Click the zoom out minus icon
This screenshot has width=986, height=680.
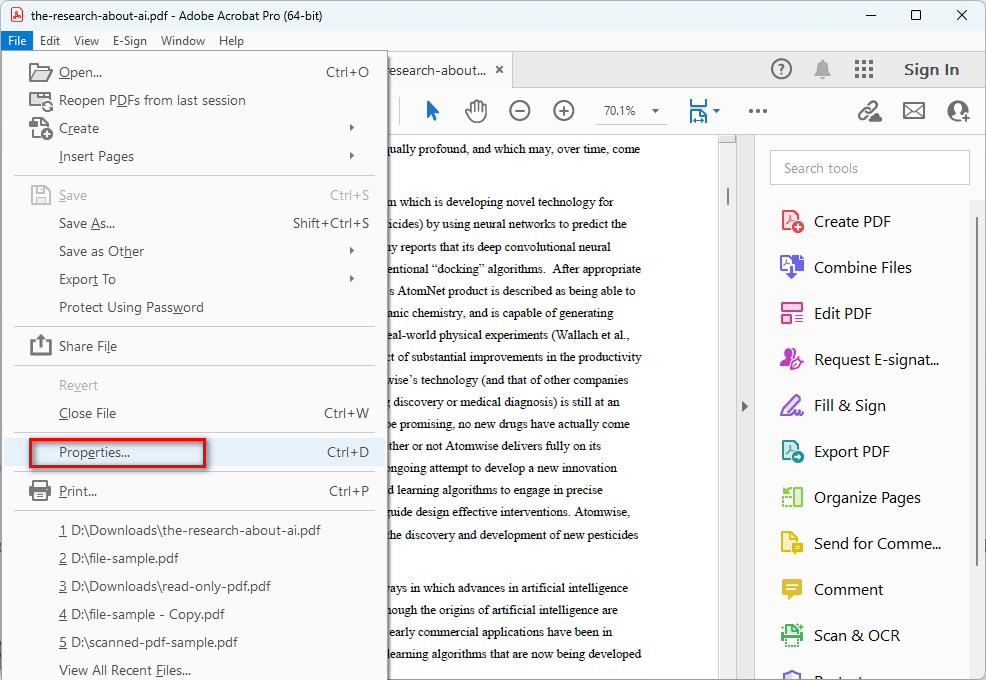coord(519,111)
